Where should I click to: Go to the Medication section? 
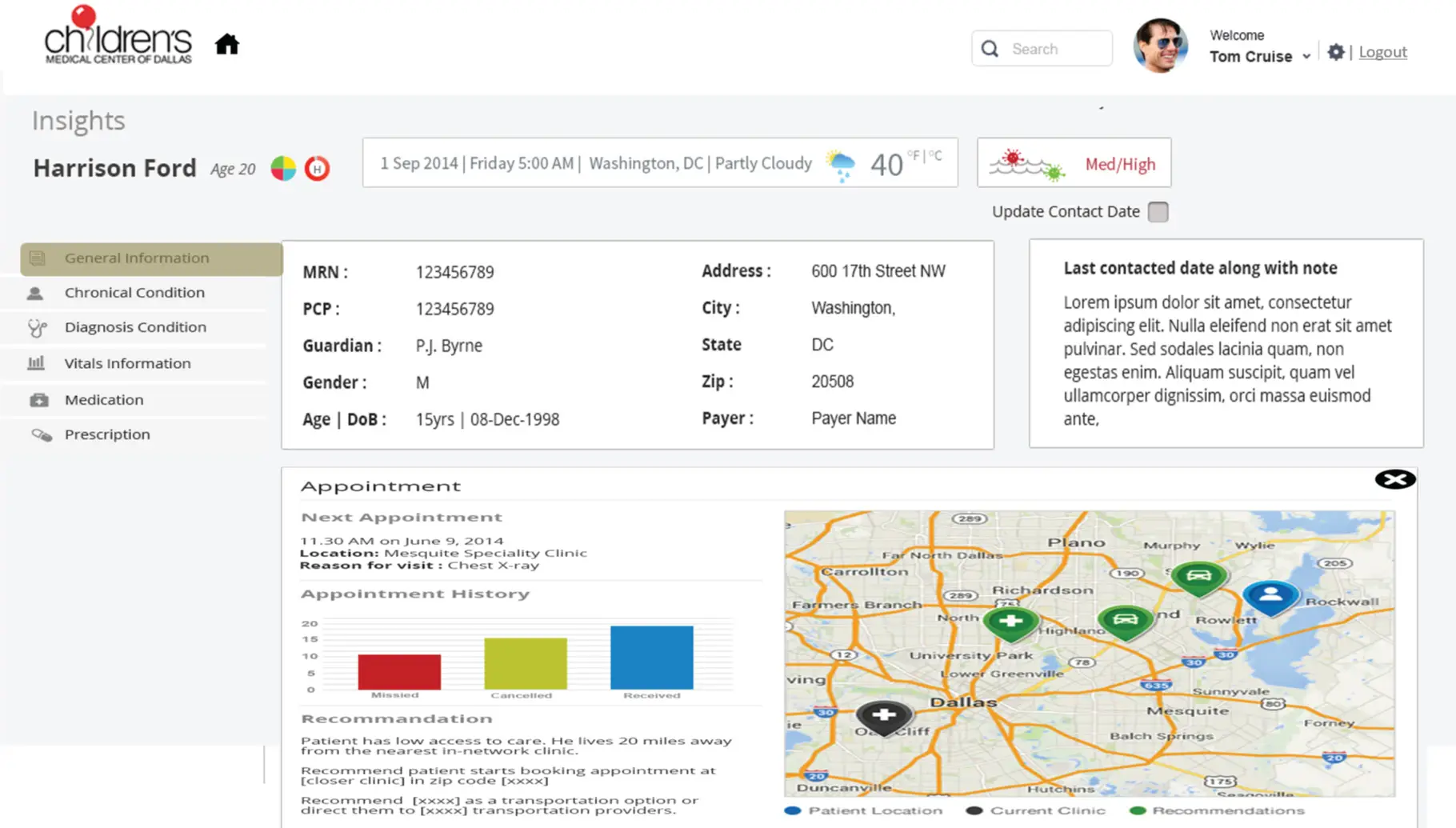[x=104, y=400]
